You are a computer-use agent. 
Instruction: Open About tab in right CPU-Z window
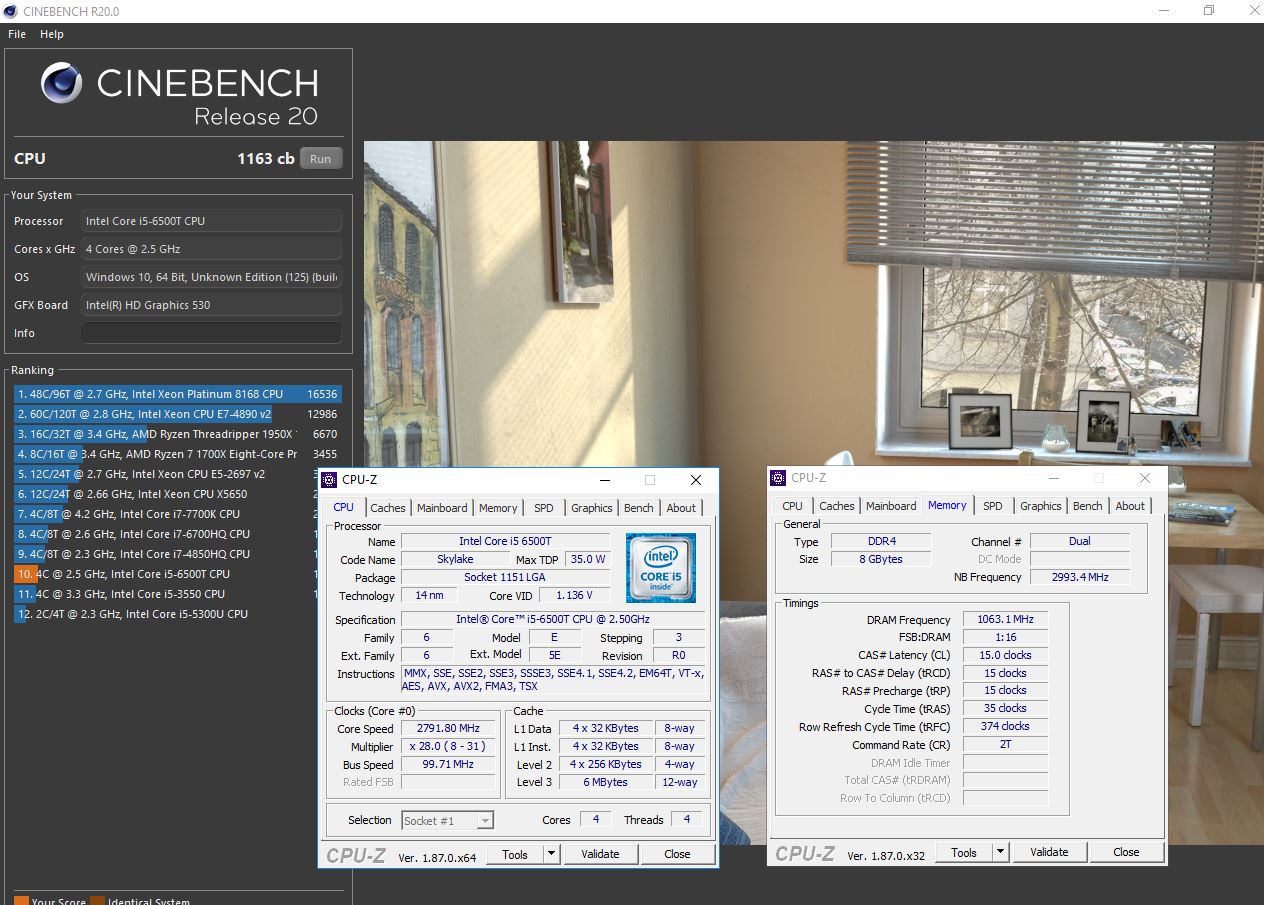point(1130,506)
